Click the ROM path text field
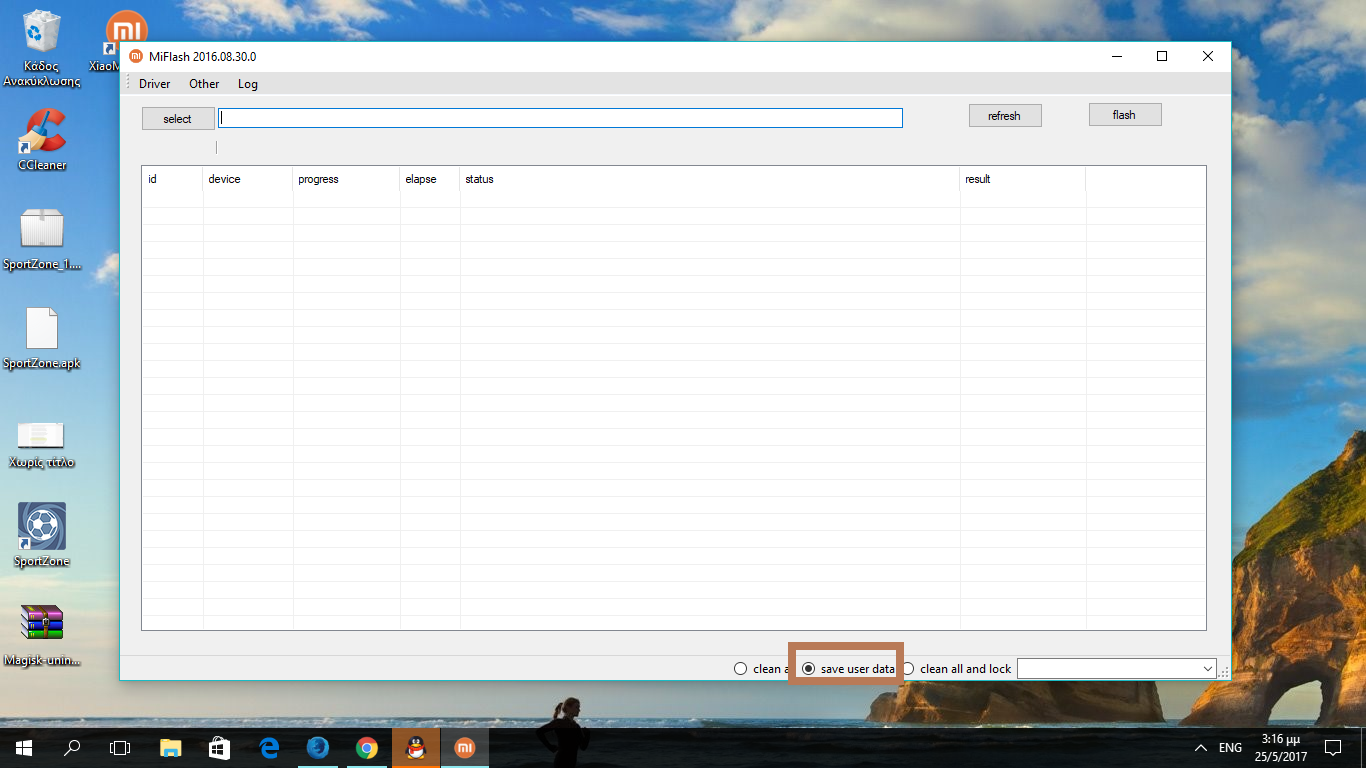 (560, 118)
